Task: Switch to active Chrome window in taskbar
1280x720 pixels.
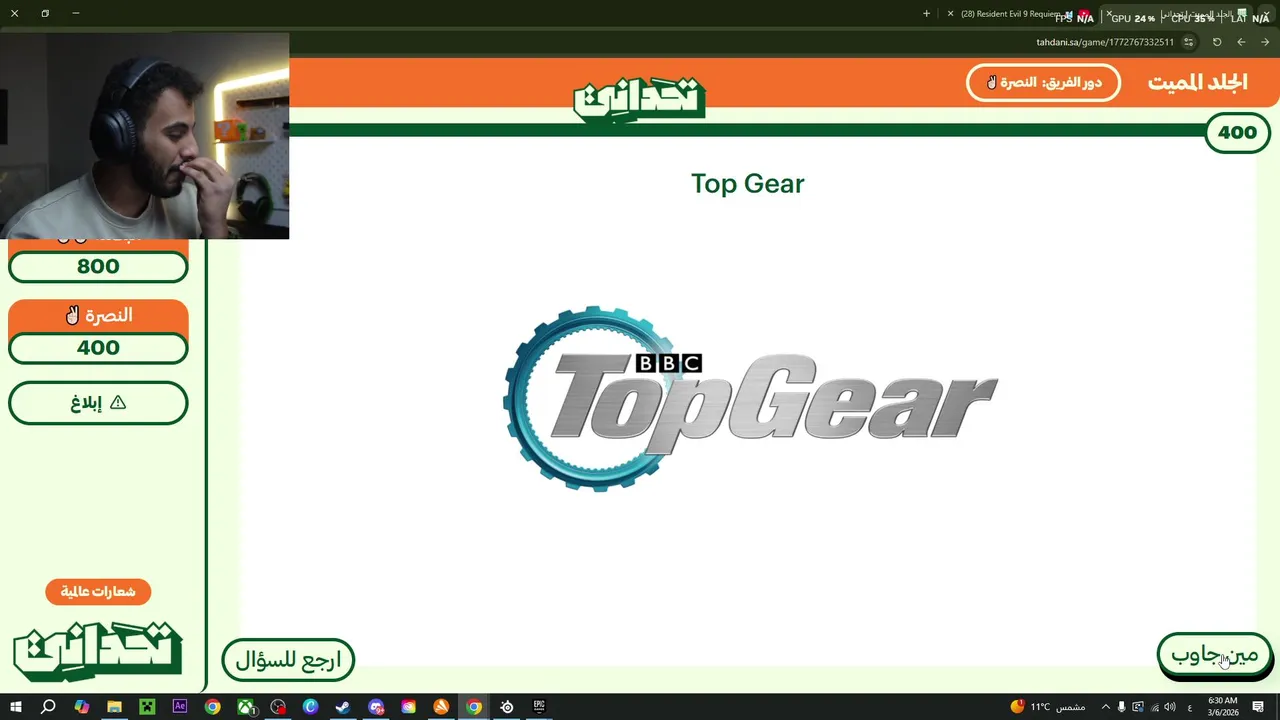Action: pos(474,707)
